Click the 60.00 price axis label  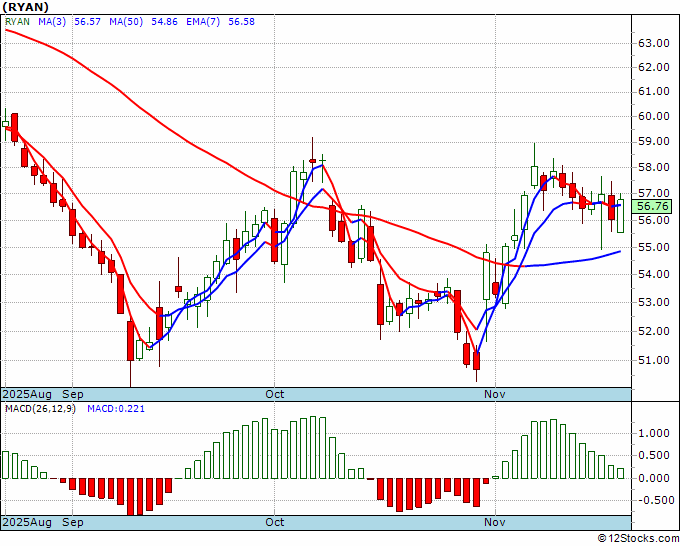click(x=654, y=116)
